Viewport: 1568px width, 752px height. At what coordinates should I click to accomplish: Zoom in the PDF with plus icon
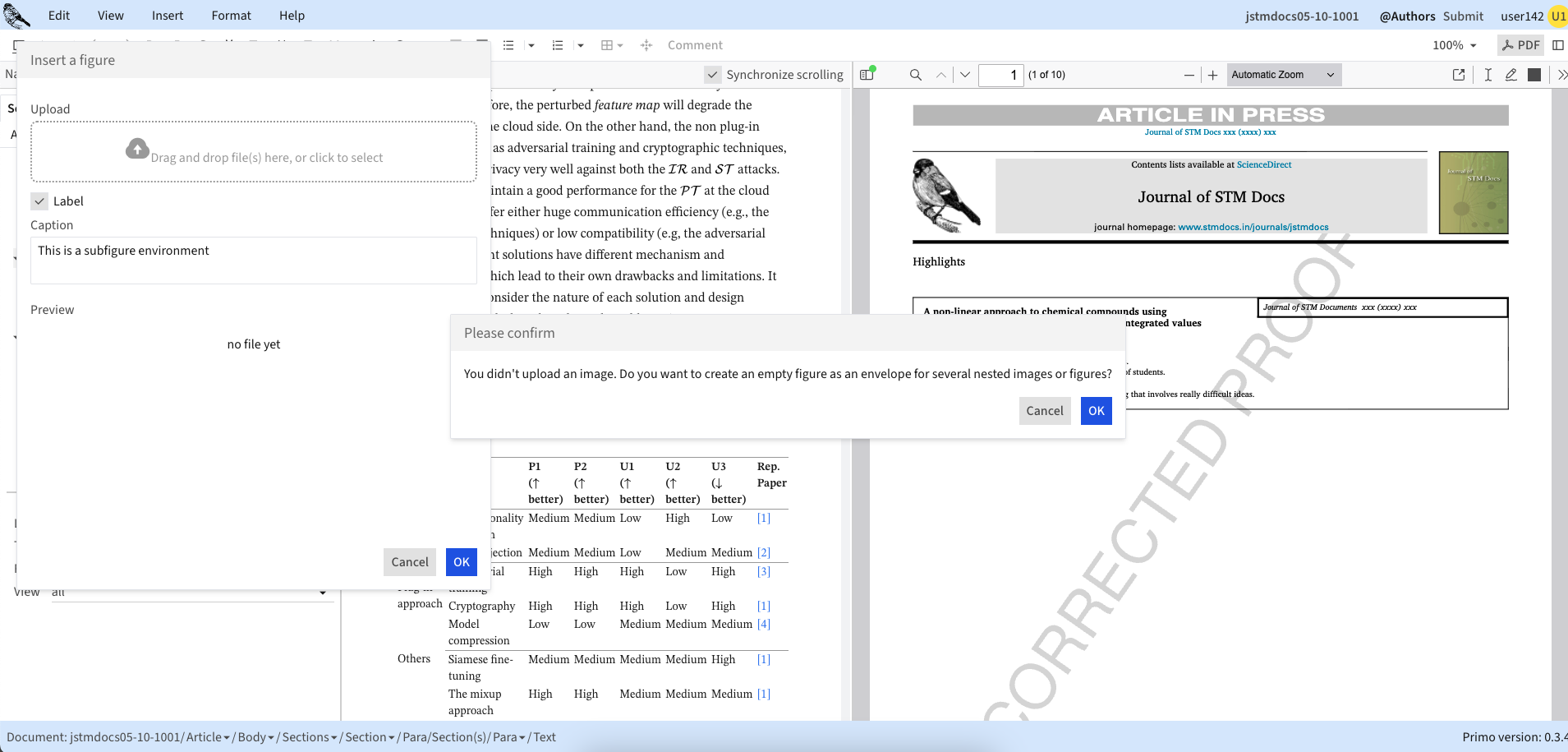coord(1212,75)
